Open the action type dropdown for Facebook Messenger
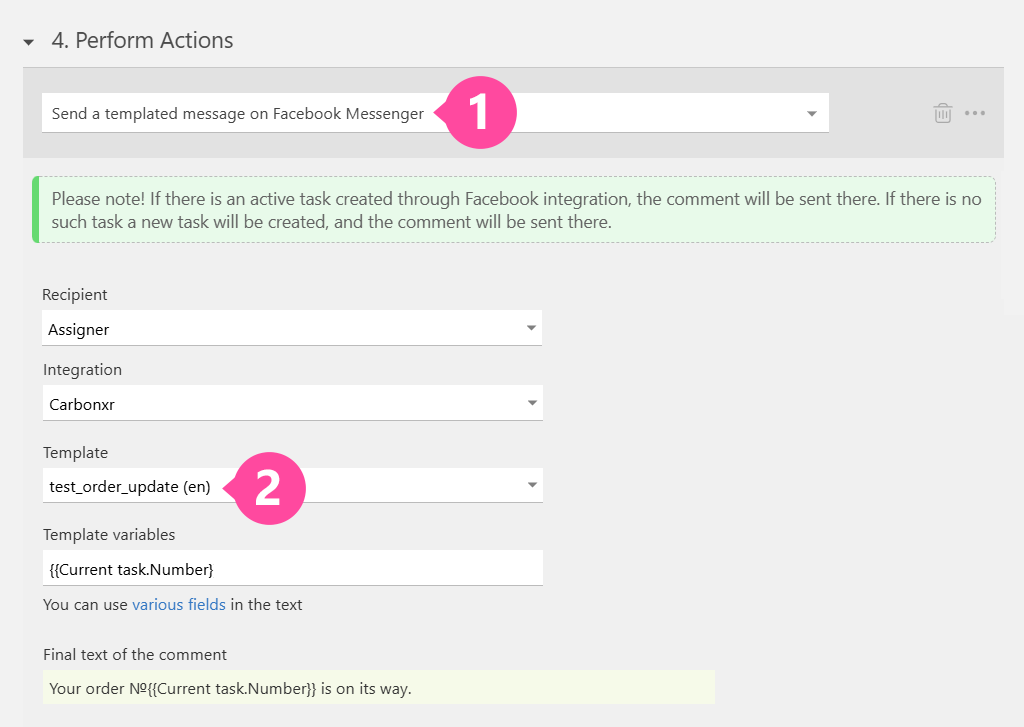 coord(435,113)
